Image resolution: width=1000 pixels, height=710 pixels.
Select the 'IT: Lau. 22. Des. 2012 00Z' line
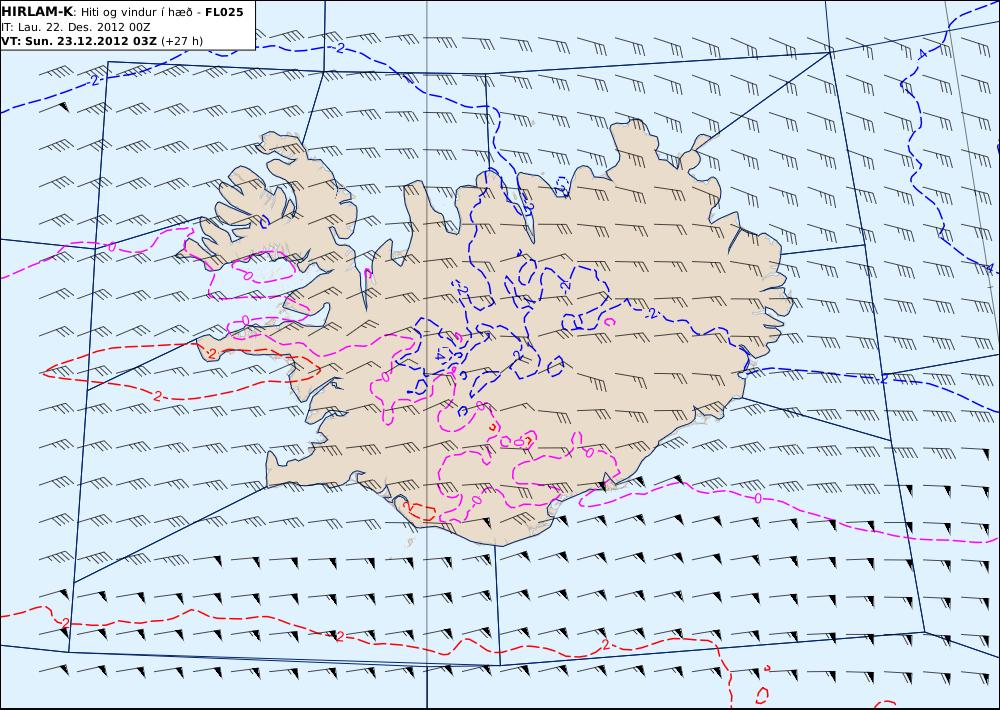[x=76, y=27]
